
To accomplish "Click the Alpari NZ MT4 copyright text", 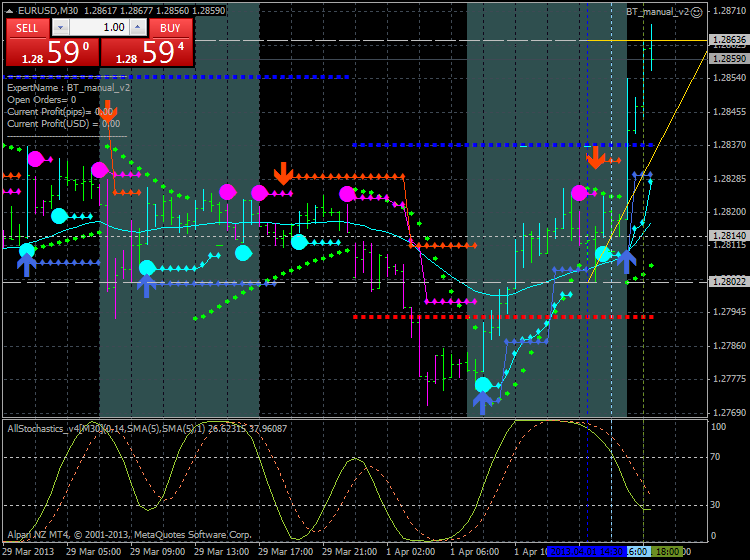I will tap(130, 535).
